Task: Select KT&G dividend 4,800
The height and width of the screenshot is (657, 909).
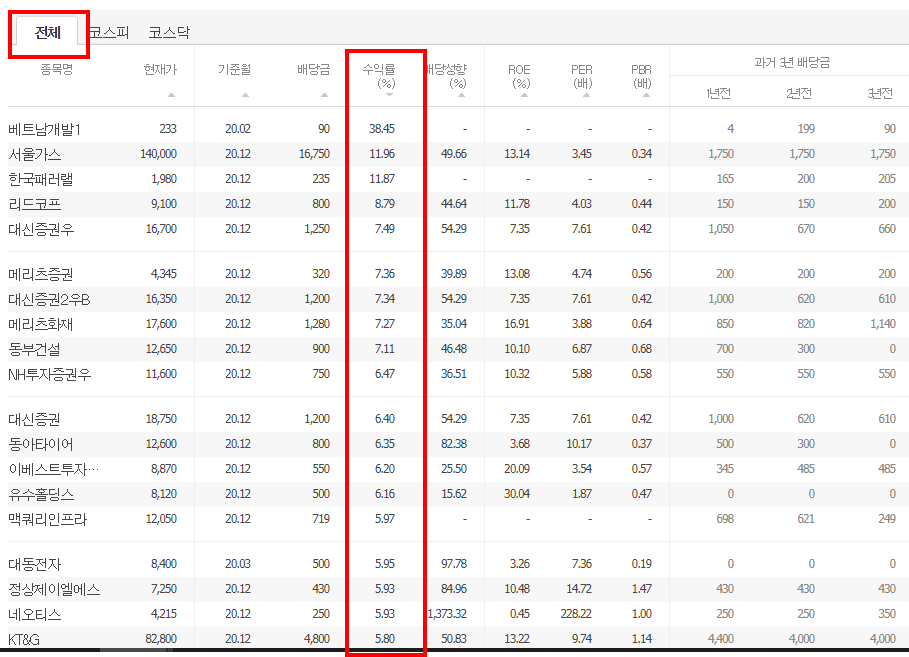Action: click(x=317, y=638)
